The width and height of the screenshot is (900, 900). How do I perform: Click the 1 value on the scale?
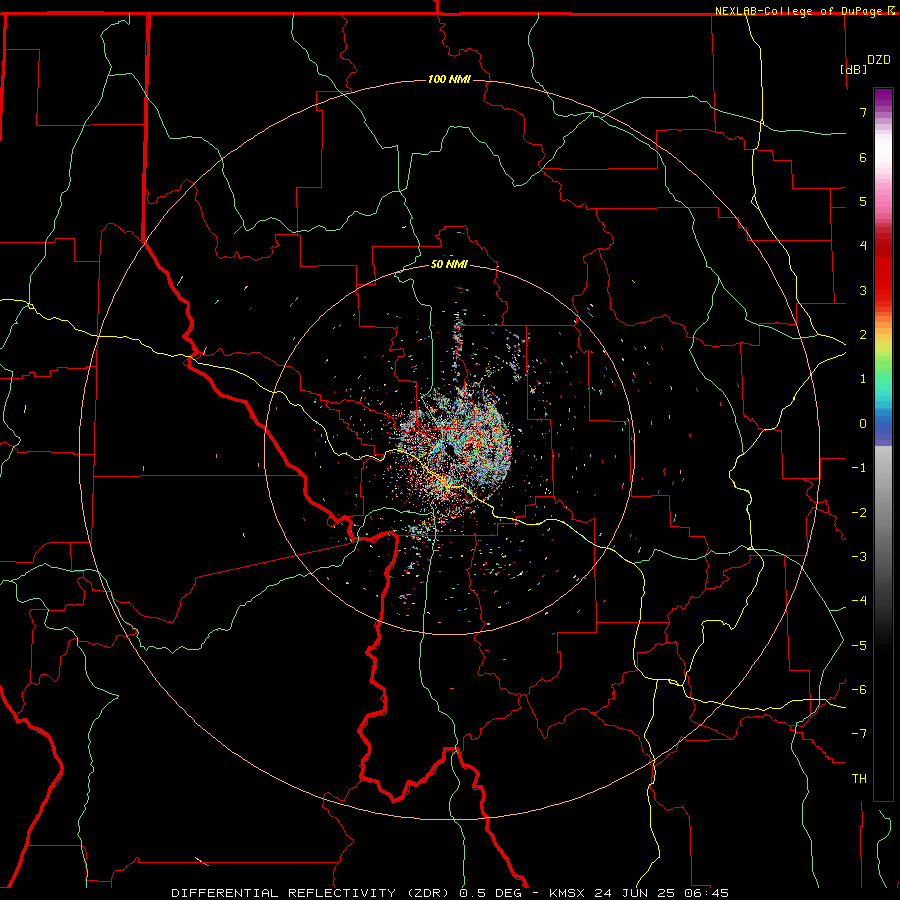tap(863, 379)
